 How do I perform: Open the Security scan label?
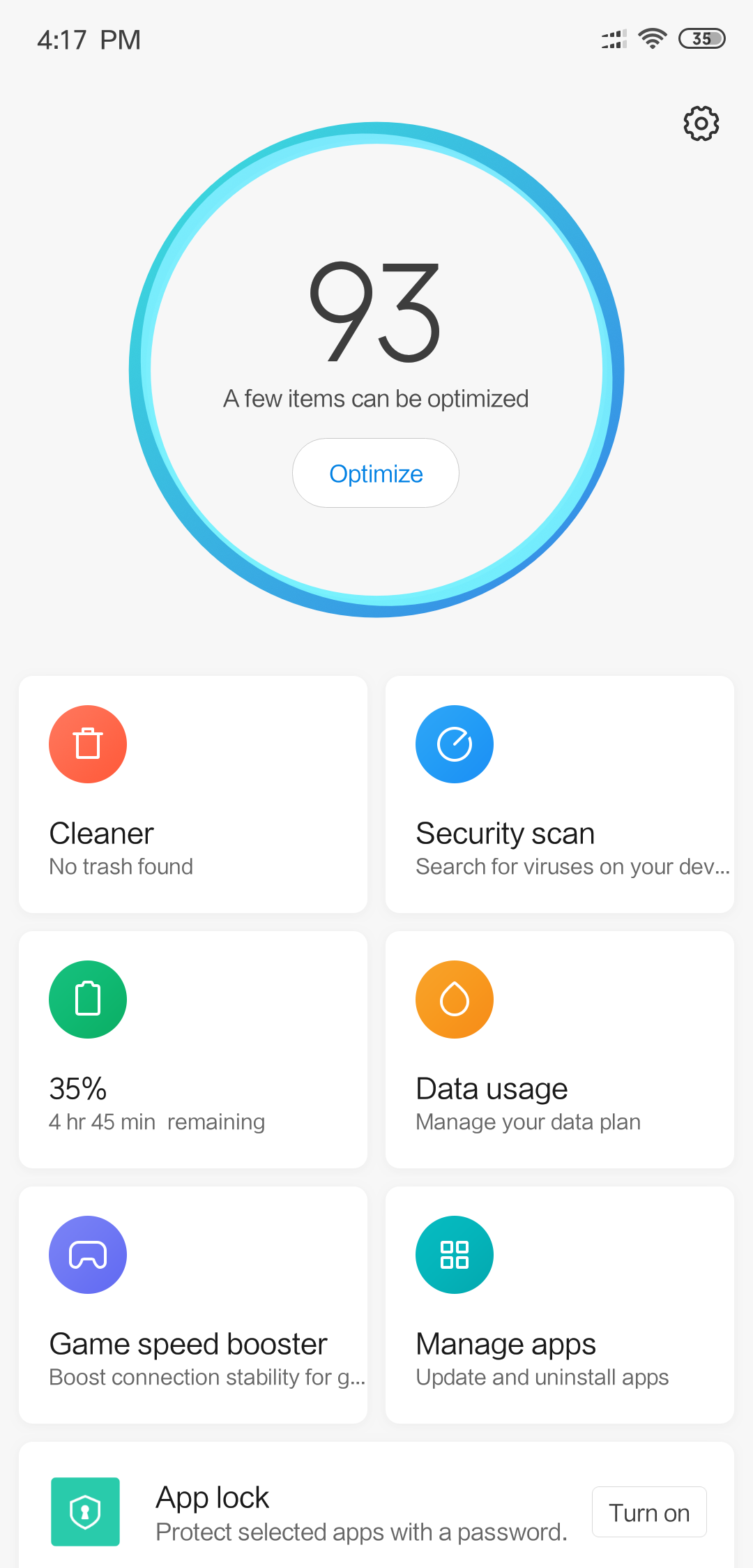[x=505, y=834]
